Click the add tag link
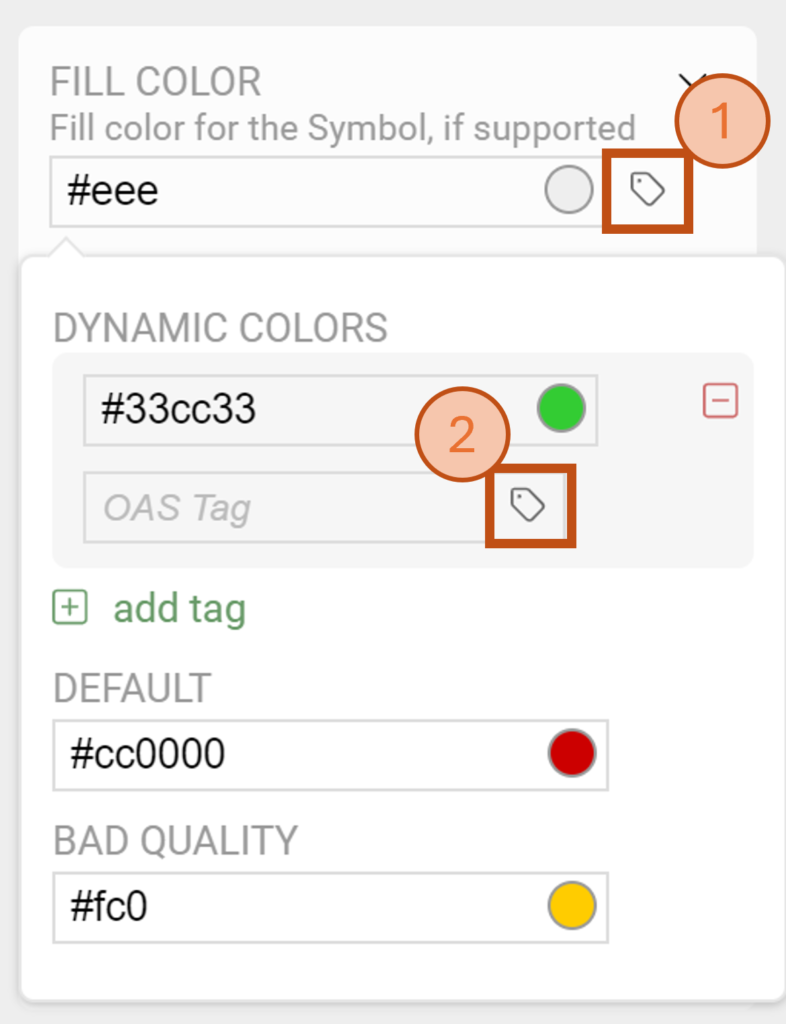 [x=180, y=608]
